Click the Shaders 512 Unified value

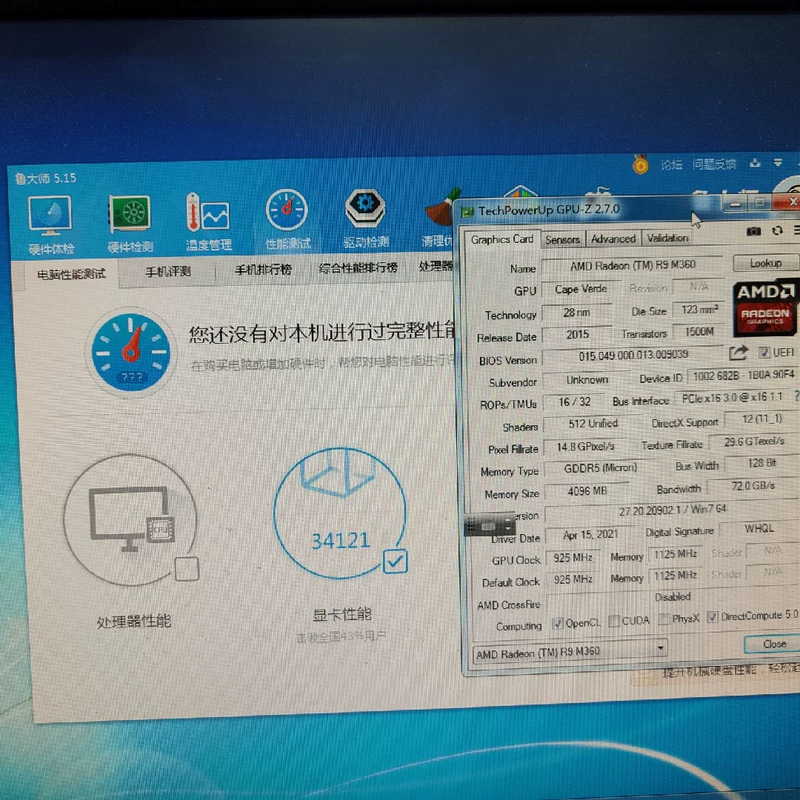pyautogui.click(x=592, y=423)
